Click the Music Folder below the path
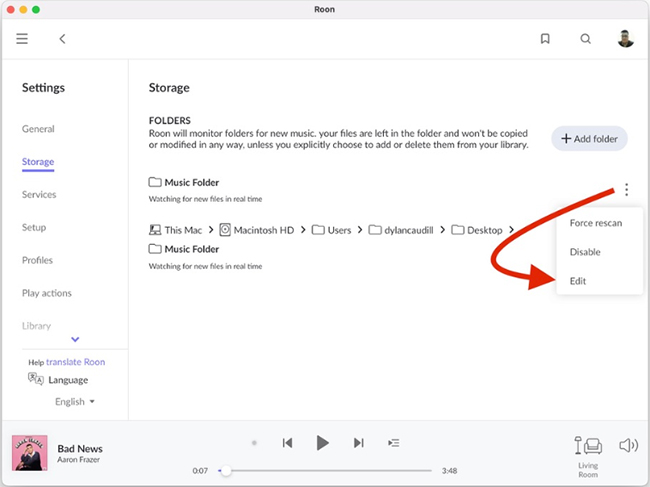The width and height of the screenshot is (650, 487). point(184,249)
